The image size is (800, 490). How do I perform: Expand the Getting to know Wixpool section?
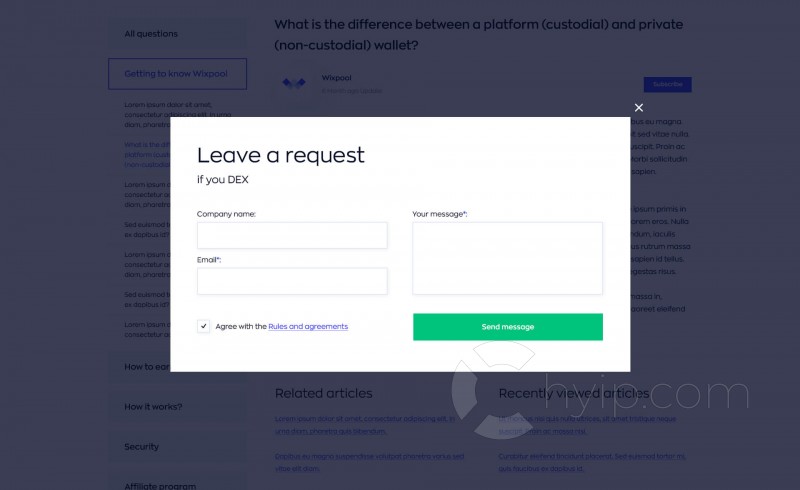tap(178, 74)
